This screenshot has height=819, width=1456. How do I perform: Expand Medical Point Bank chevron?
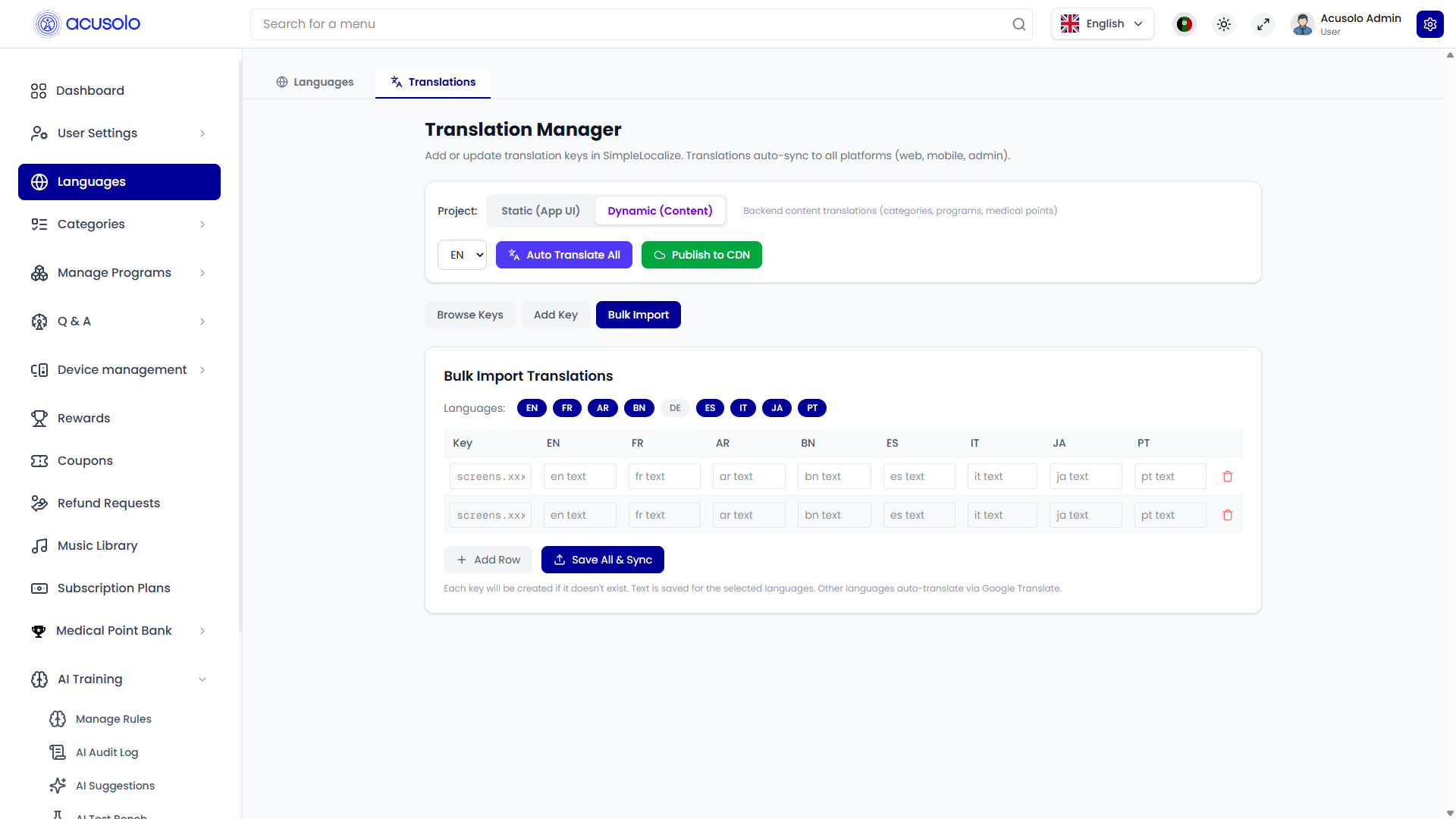(x=202, y=631)
